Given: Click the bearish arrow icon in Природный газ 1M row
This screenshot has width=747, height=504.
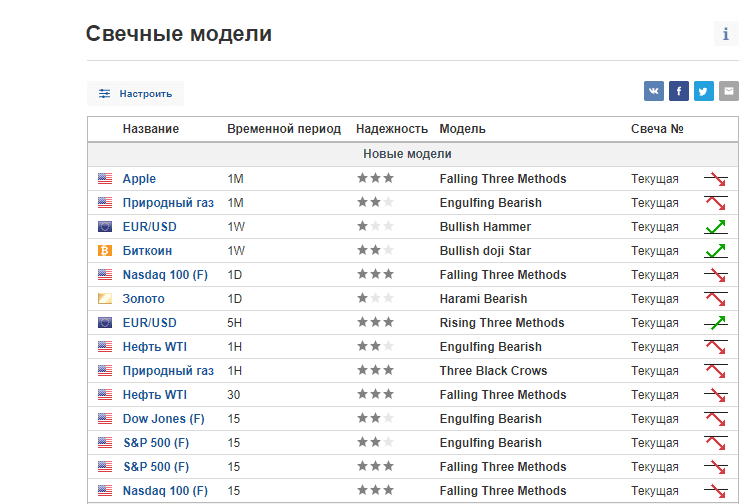Looking at the screenshot, I should click(x=716, y=203).
